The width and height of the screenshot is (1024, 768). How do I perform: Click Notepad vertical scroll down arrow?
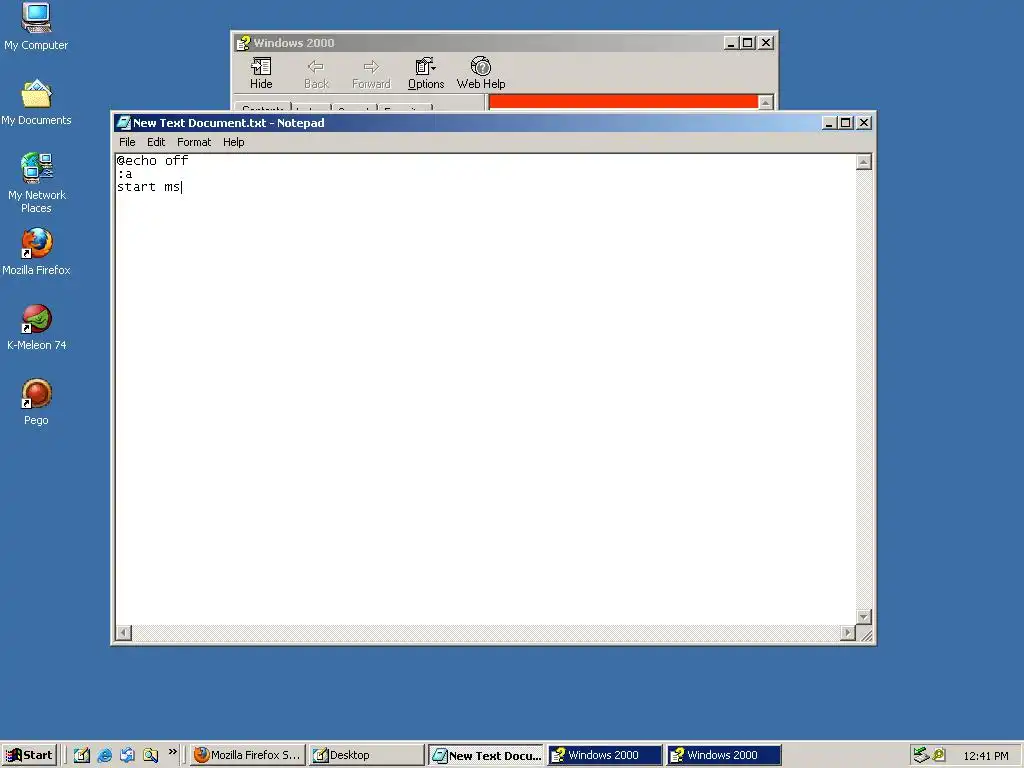pyautogui.click(x=863, y=617)
